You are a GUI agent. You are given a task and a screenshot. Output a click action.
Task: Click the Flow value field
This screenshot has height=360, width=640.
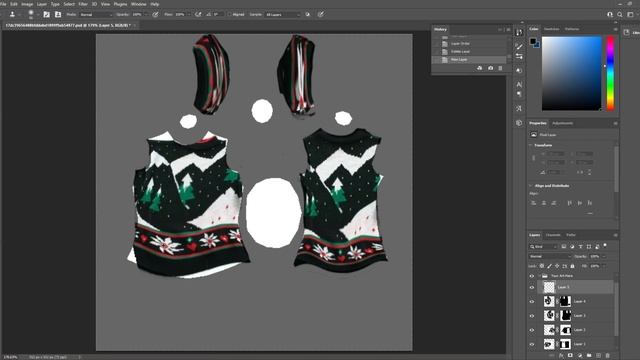point(180,15)
